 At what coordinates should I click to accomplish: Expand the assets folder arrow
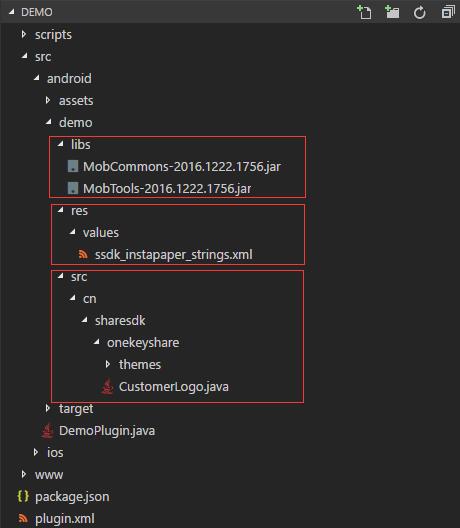pyautogui.click(x=48, y=100)
